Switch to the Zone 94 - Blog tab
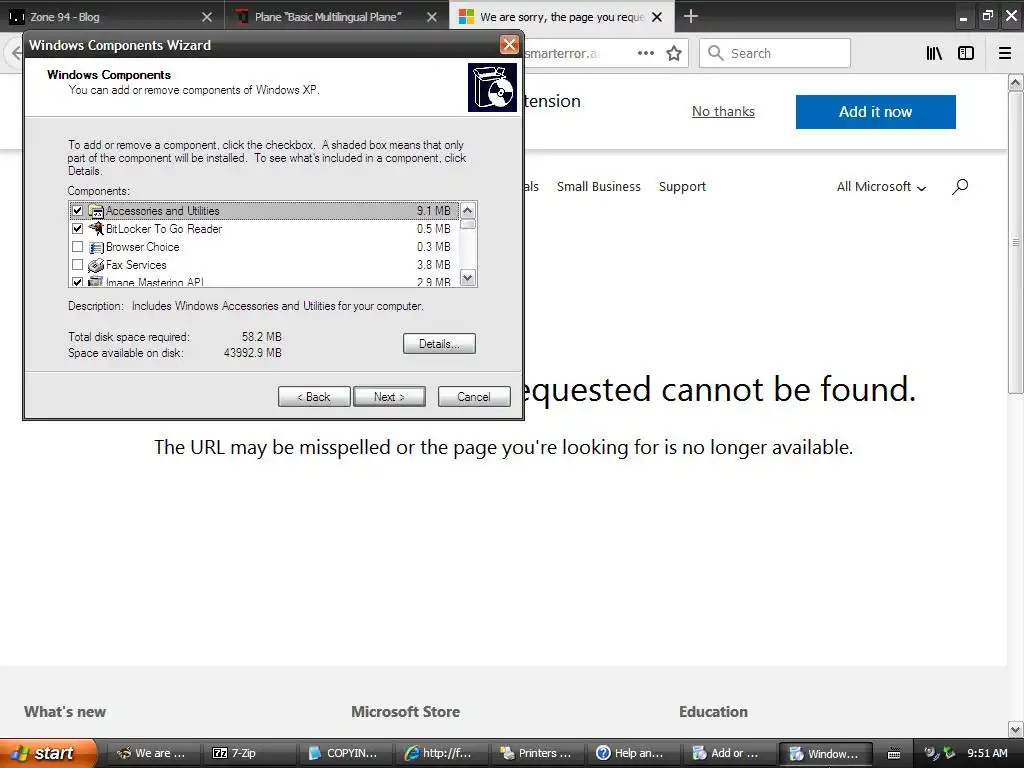The height and width of the screenshot is (768, 1024). (111, 17)
